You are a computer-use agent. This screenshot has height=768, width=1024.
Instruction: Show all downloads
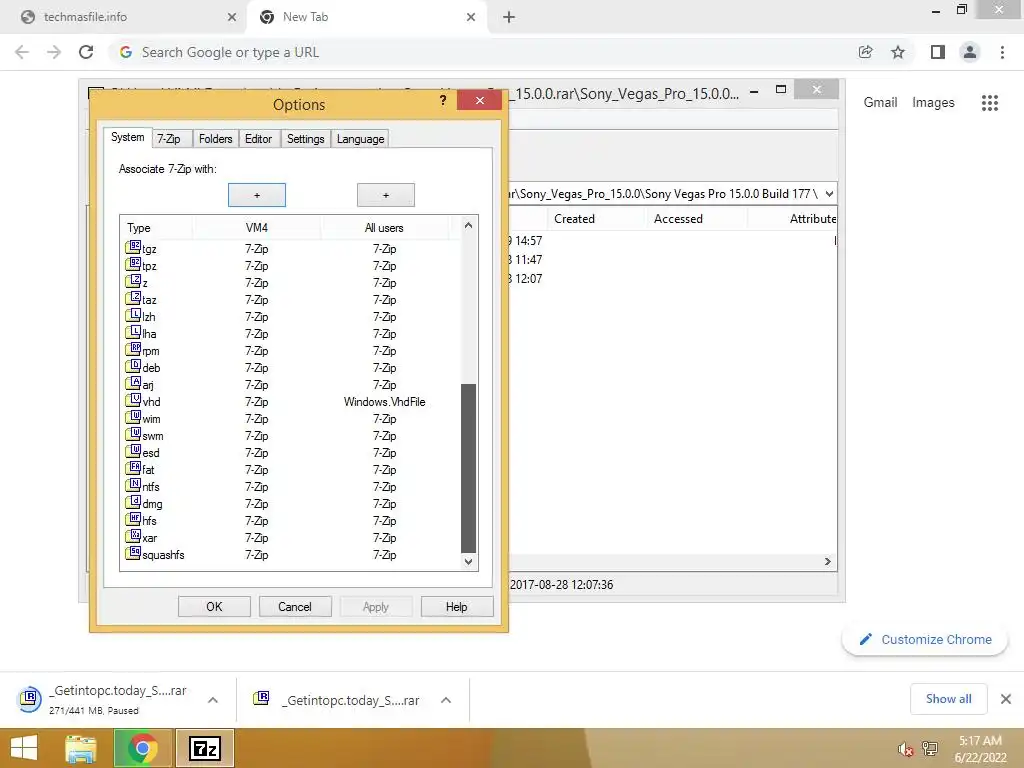[x=948, y=699]
